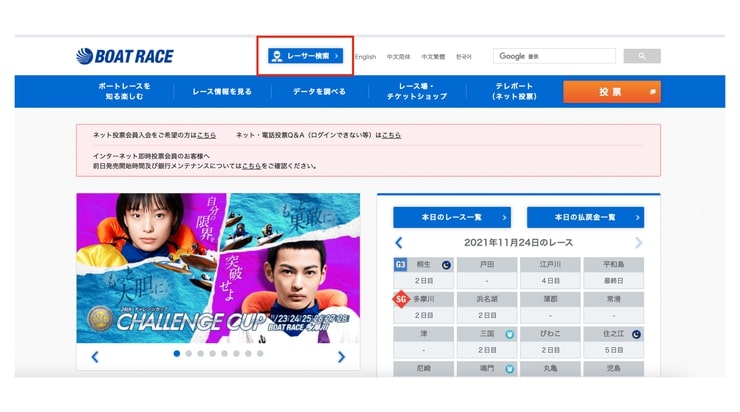Click 4日目 status under 江戸川
This screenshot has height=412, width=740.
tap(550, 281)
